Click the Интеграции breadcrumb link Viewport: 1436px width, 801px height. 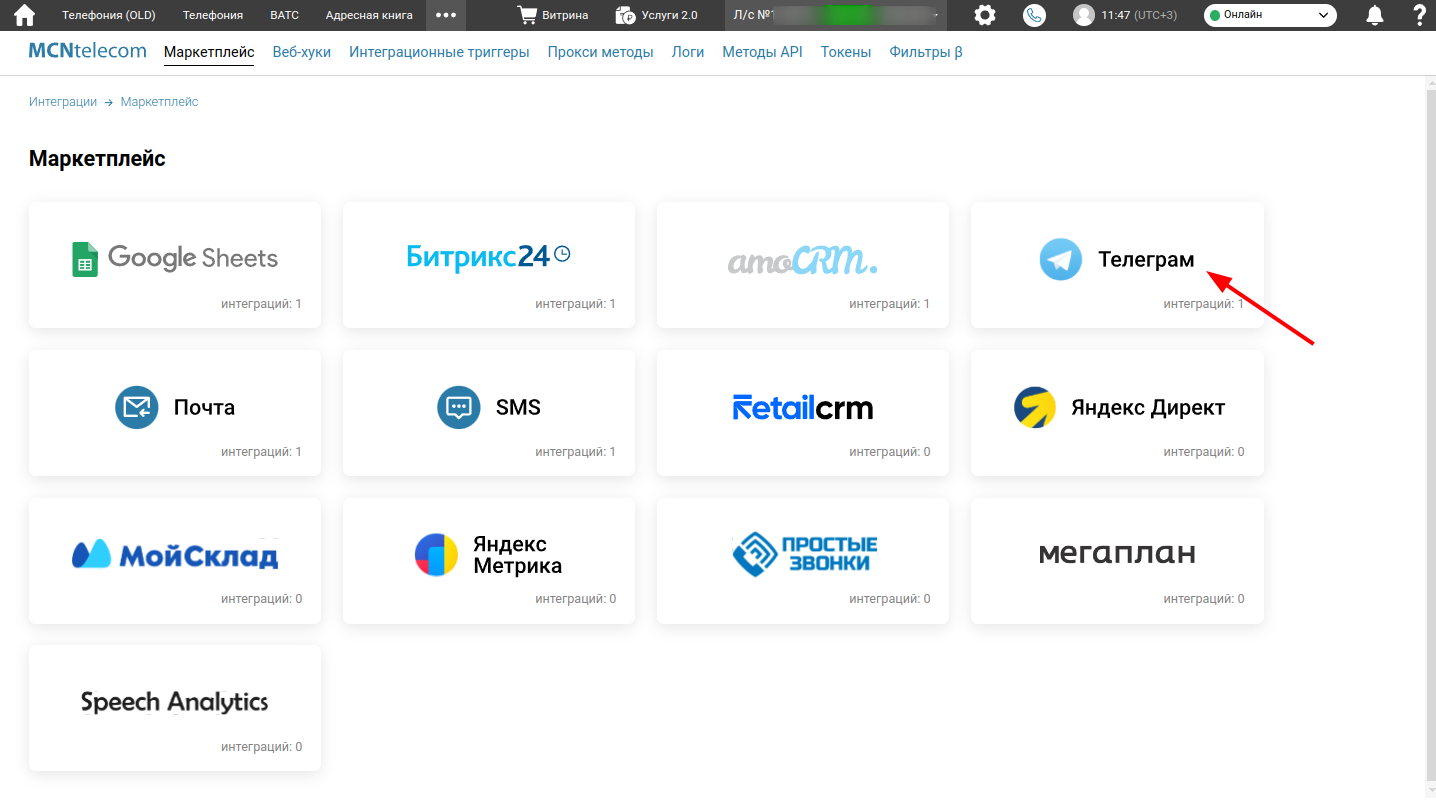coord(63,102)
